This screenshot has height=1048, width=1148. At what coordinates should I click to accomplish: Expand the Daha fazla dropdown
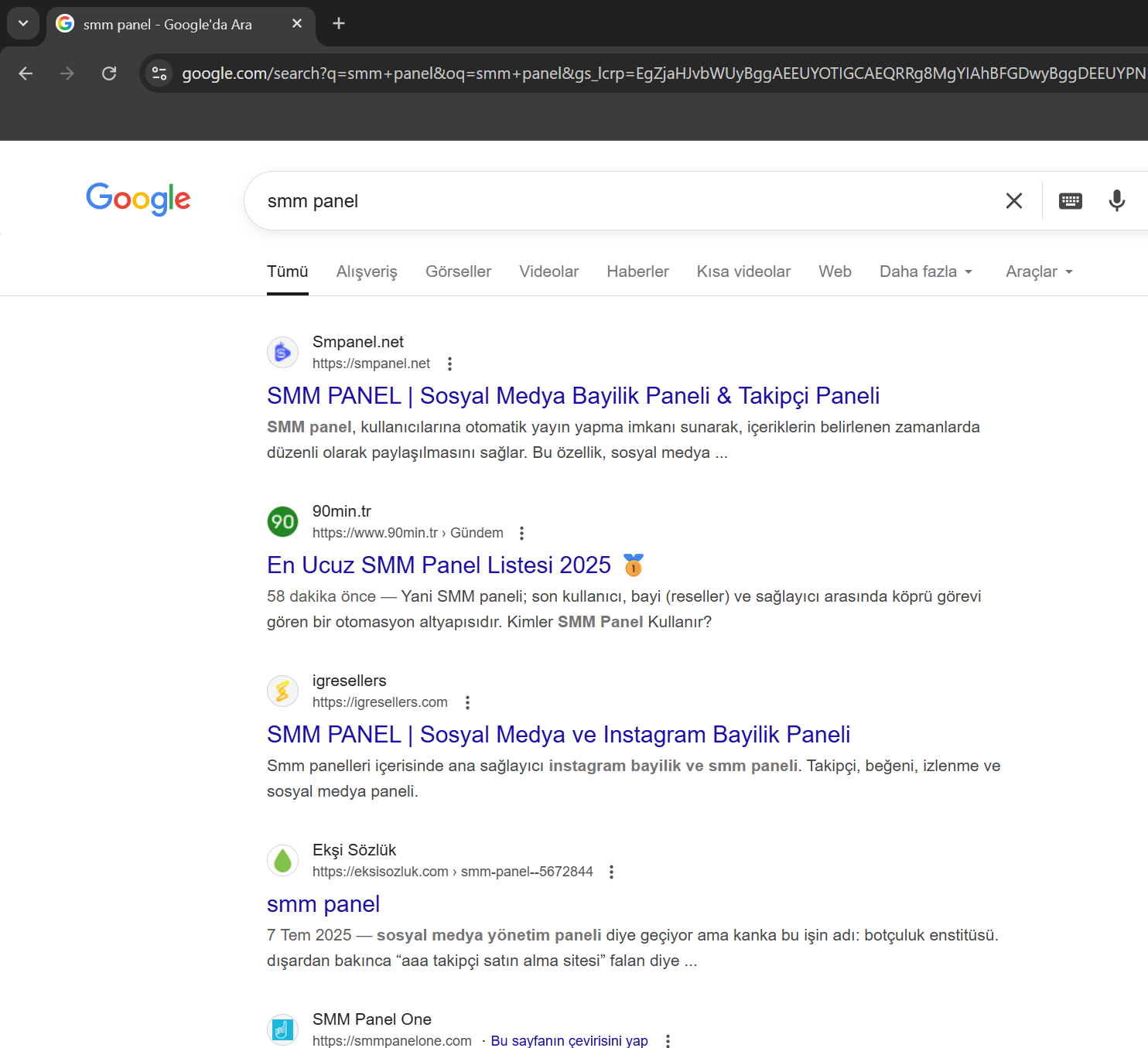926,271
